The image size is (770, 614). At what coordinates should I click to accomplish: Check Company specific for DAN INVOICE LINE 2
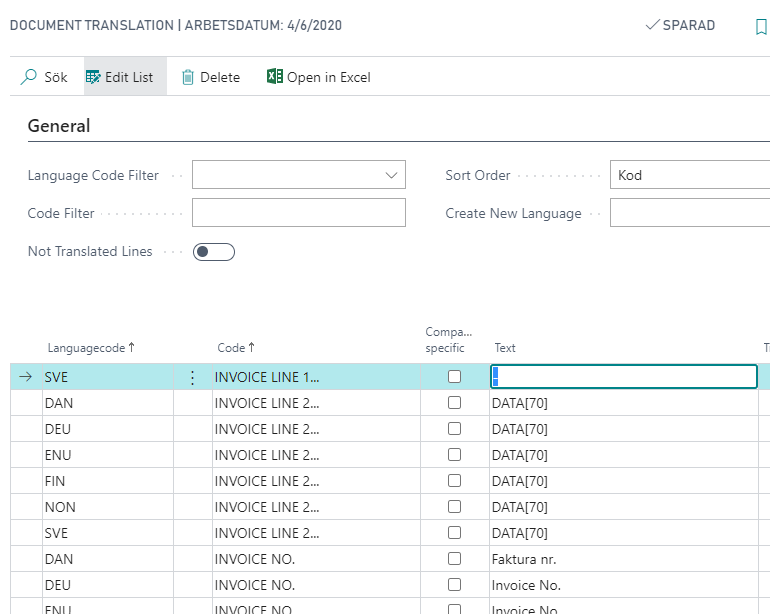click(x=454, y=403)
